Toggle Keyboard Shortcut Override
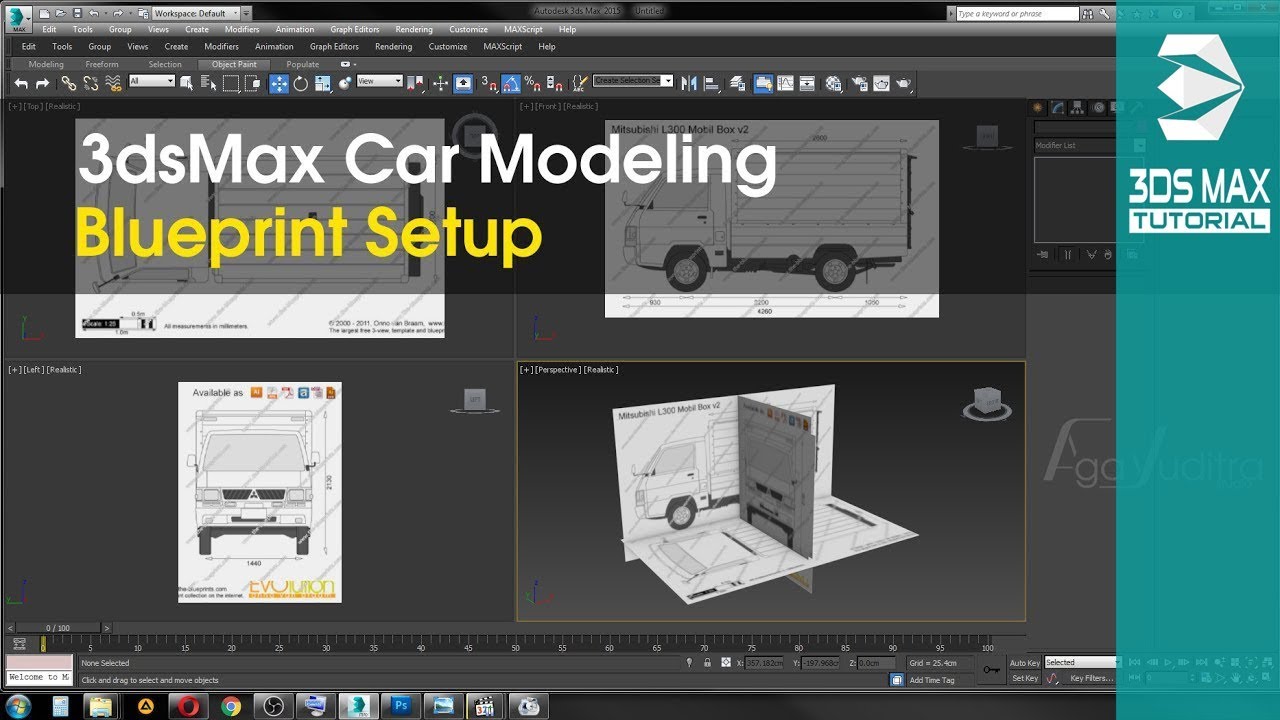The height and width of the screenshot is (720, 1280). tap(463, 84)
